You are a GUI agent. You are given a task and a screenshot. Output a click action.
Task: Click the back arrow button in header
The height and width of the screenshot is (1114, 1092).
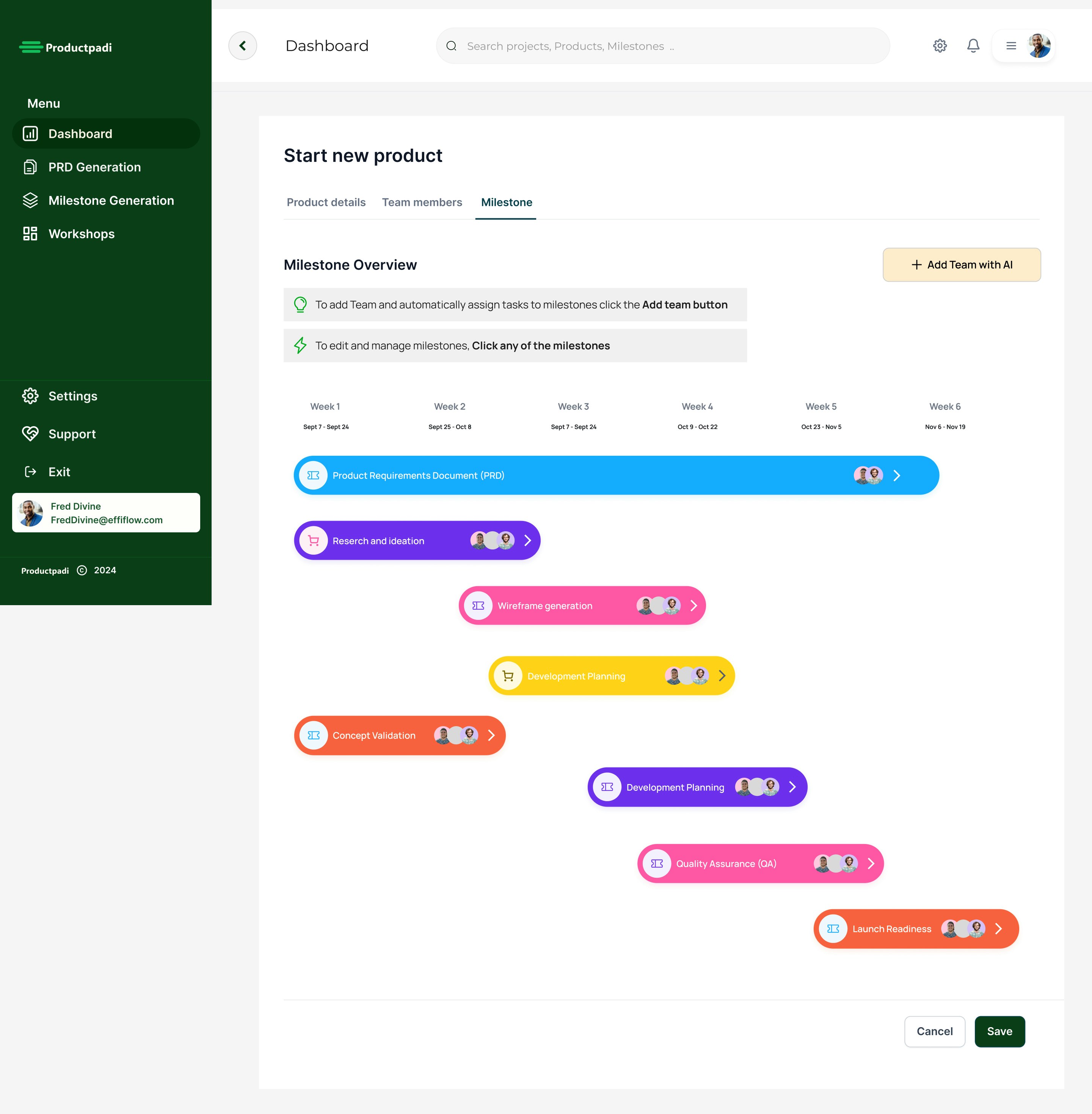point(242,46)
